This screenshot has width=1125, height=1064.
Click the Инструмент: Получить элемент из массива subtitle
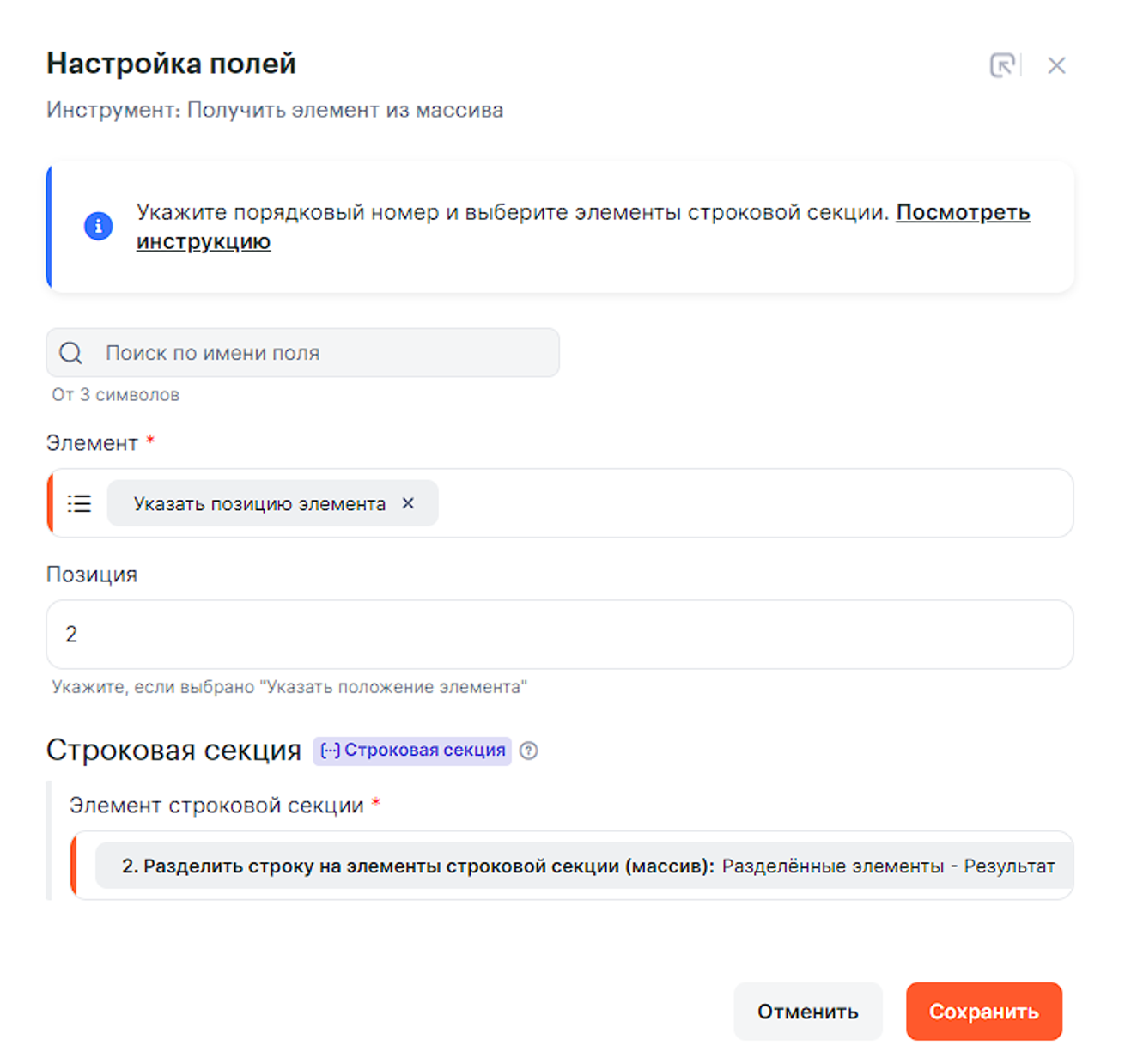click(x=274, y=111)
